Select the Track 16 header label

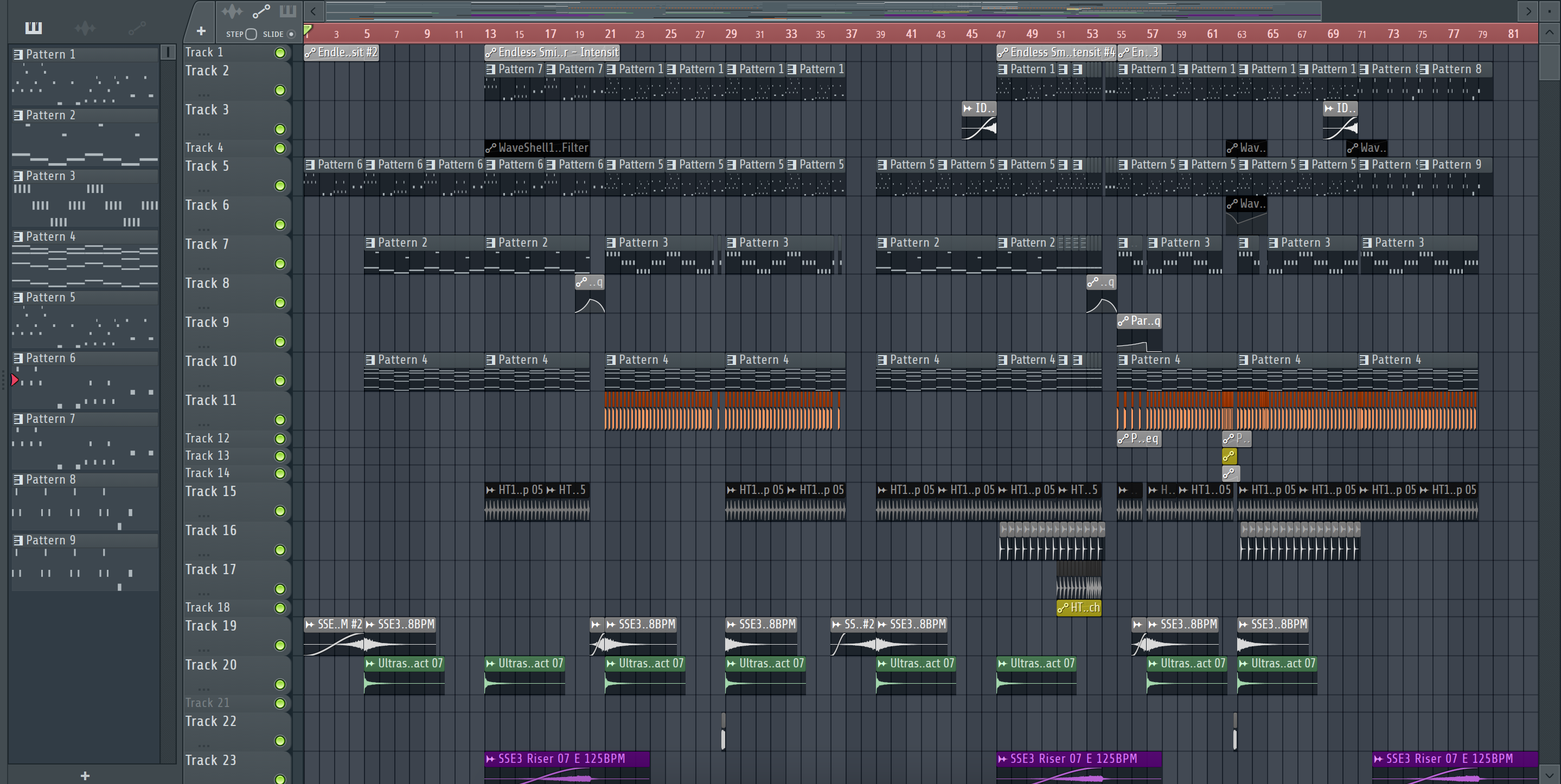210,530
